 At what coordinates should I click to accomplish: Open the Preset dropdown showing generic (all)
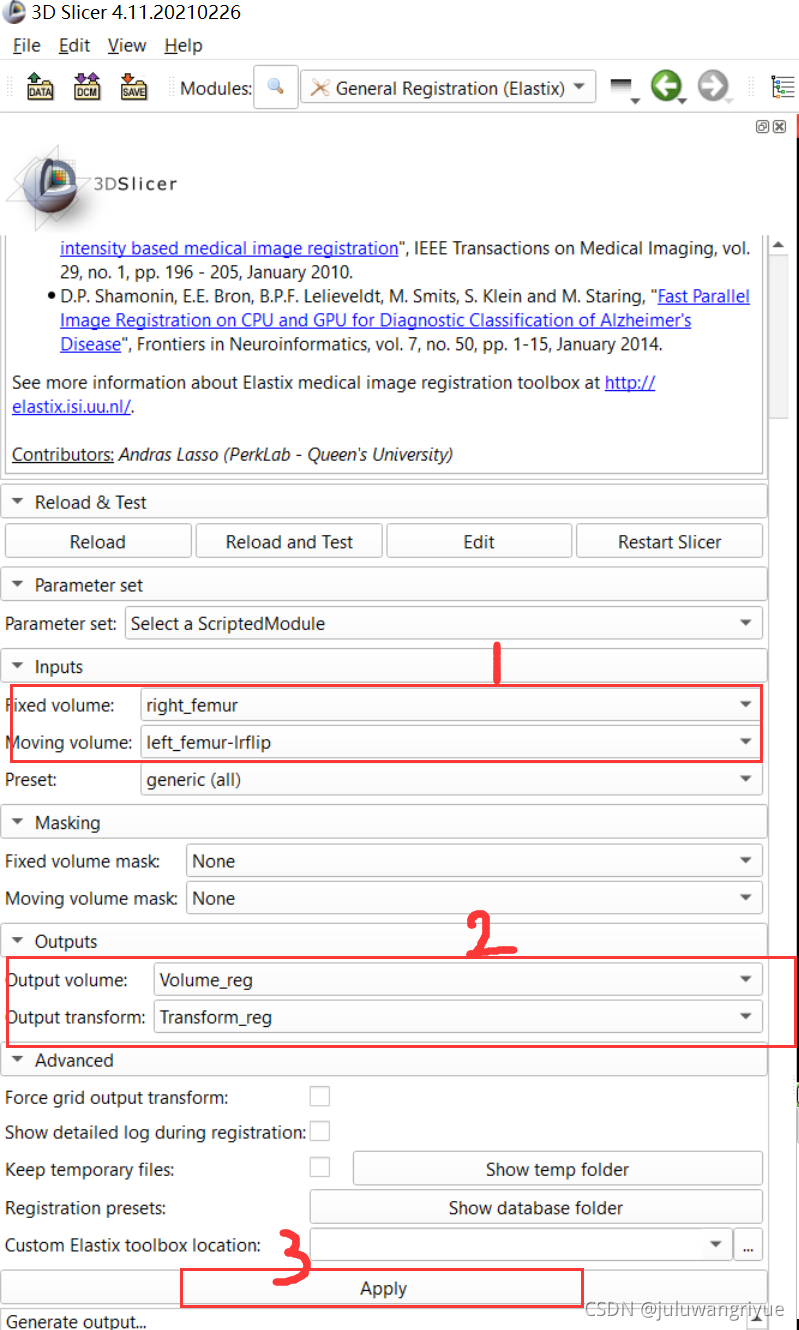tap(451, 779)
